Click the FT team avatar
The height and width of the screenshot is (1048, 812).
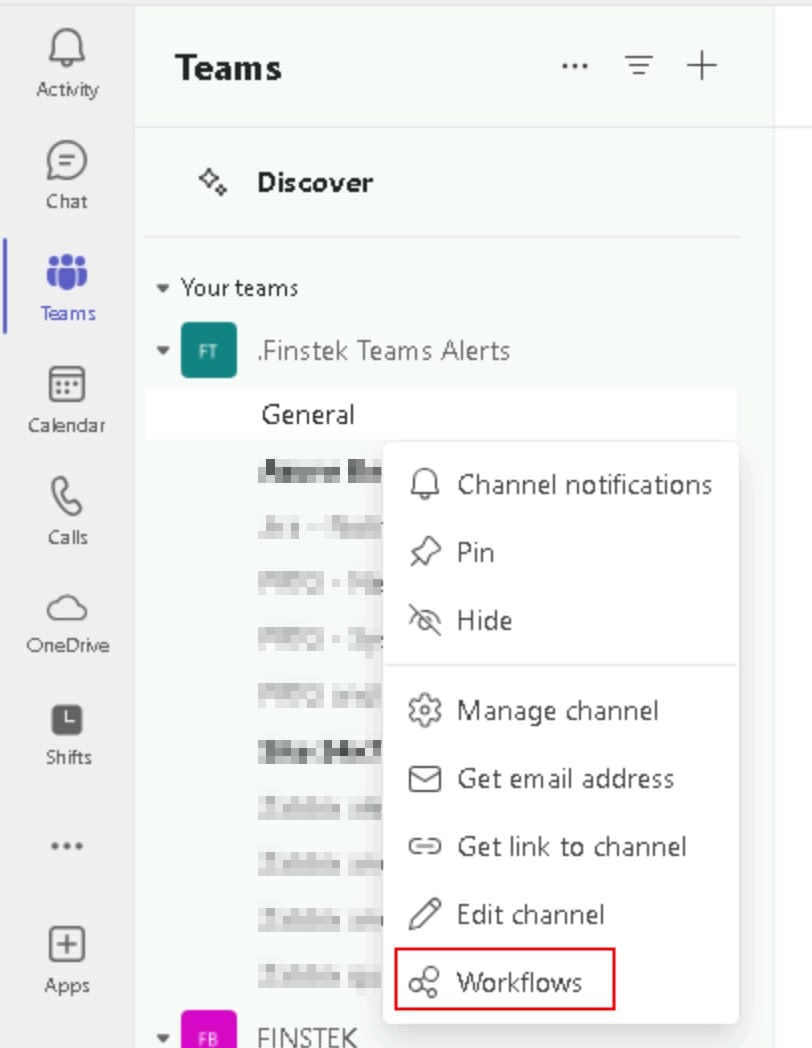click(x=209, y=350)
